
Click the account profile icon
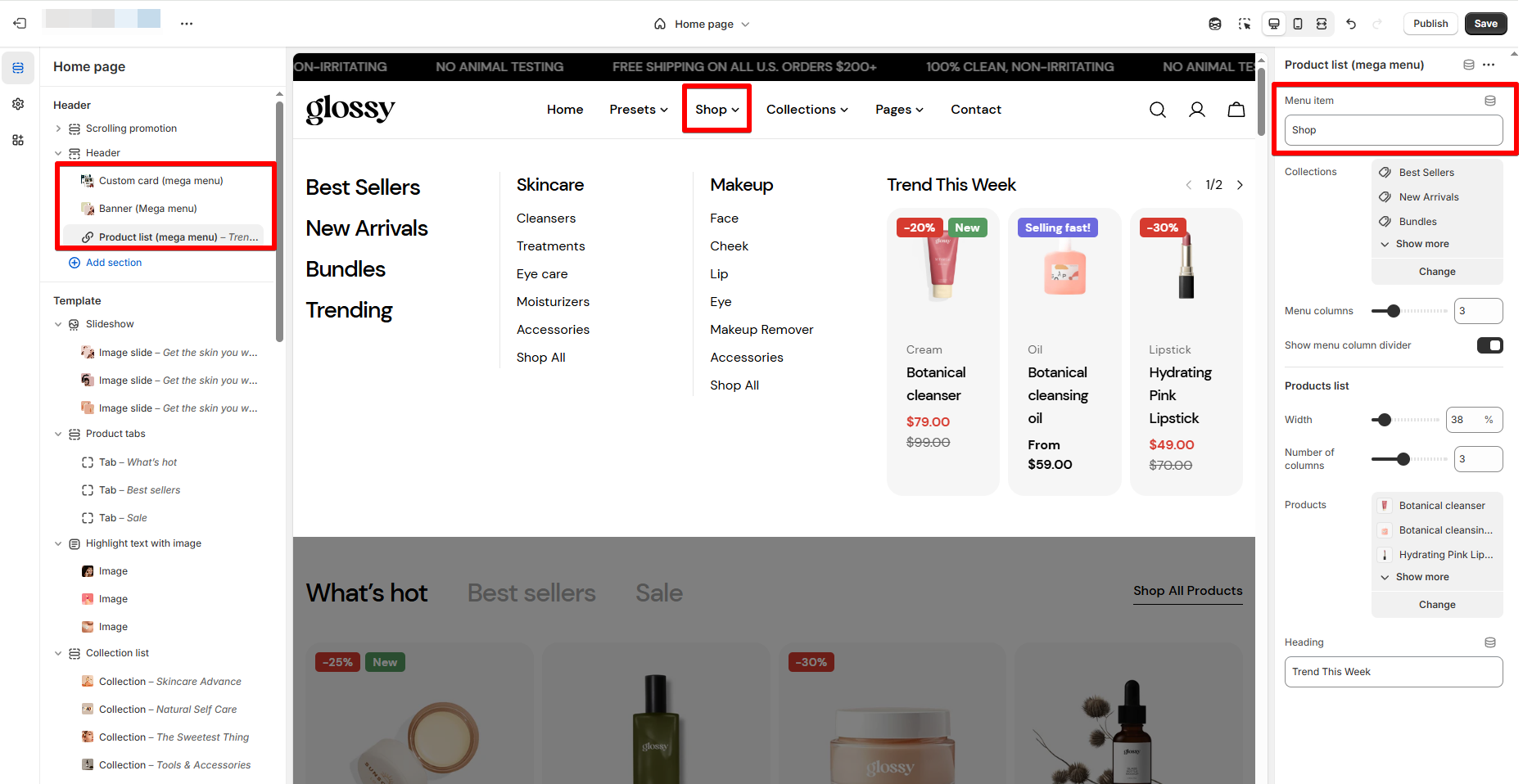[x=1196, y=110]
